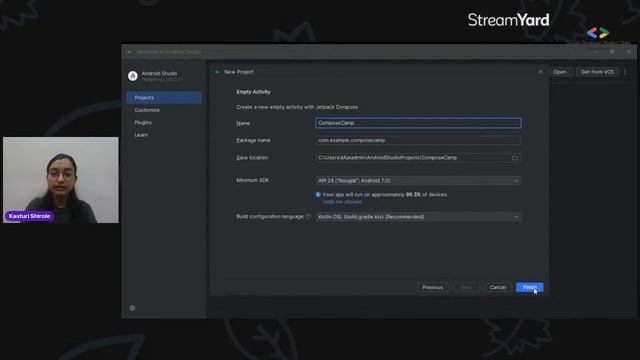Click the Kasturi Shirole webcam thumbnail

(x=61, y=180)
